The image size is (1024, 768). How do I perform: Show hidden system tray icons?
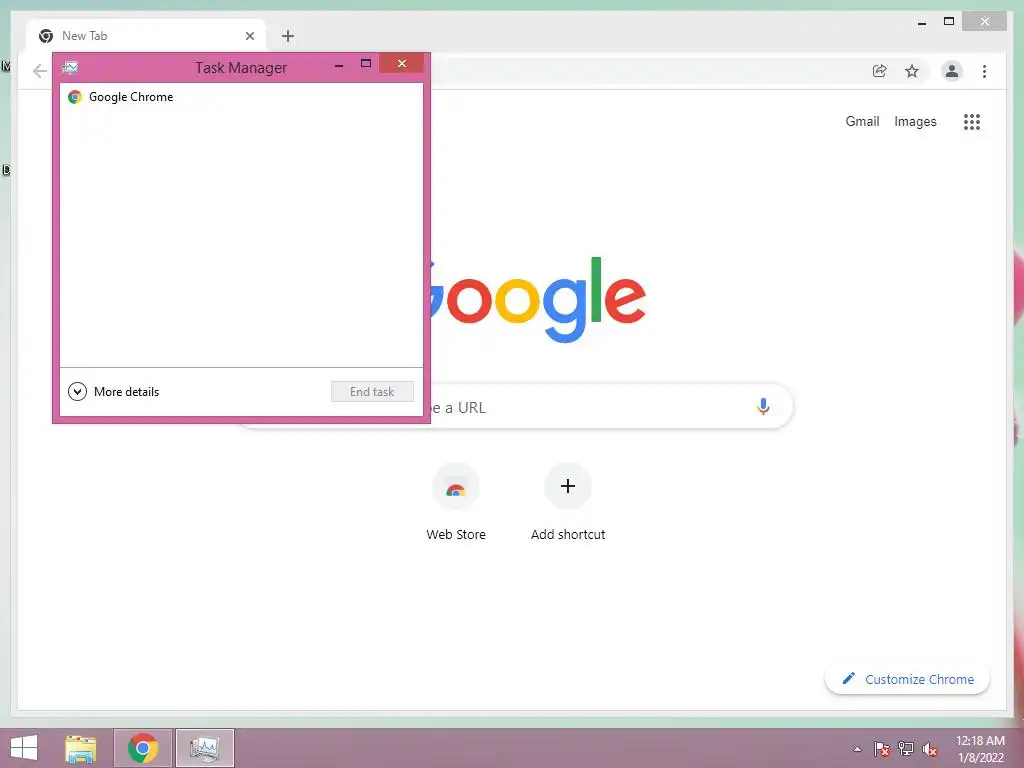click(857, 749)
